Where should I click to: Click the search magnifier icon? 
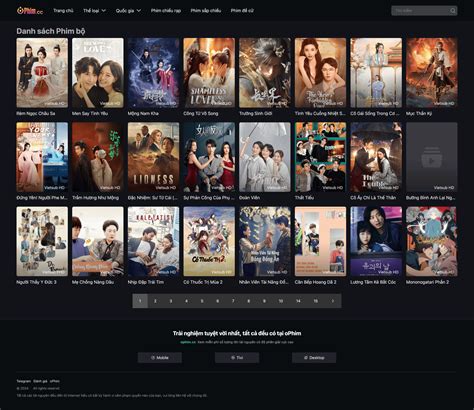tap(452, 11)
